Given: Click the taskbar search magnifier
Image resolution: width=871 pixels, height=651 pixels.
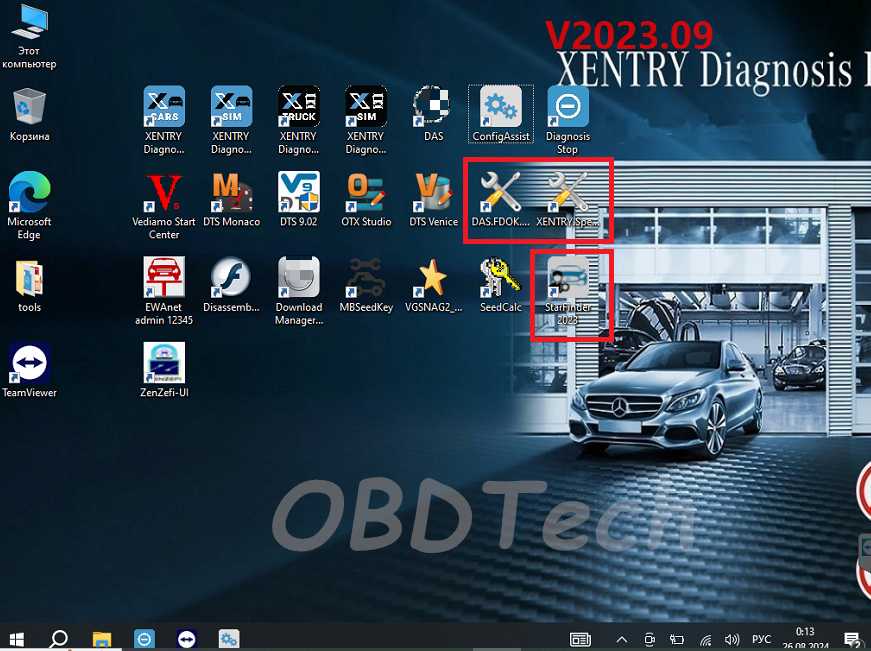Looking at the screenshot, I should (x=58, y=639).
